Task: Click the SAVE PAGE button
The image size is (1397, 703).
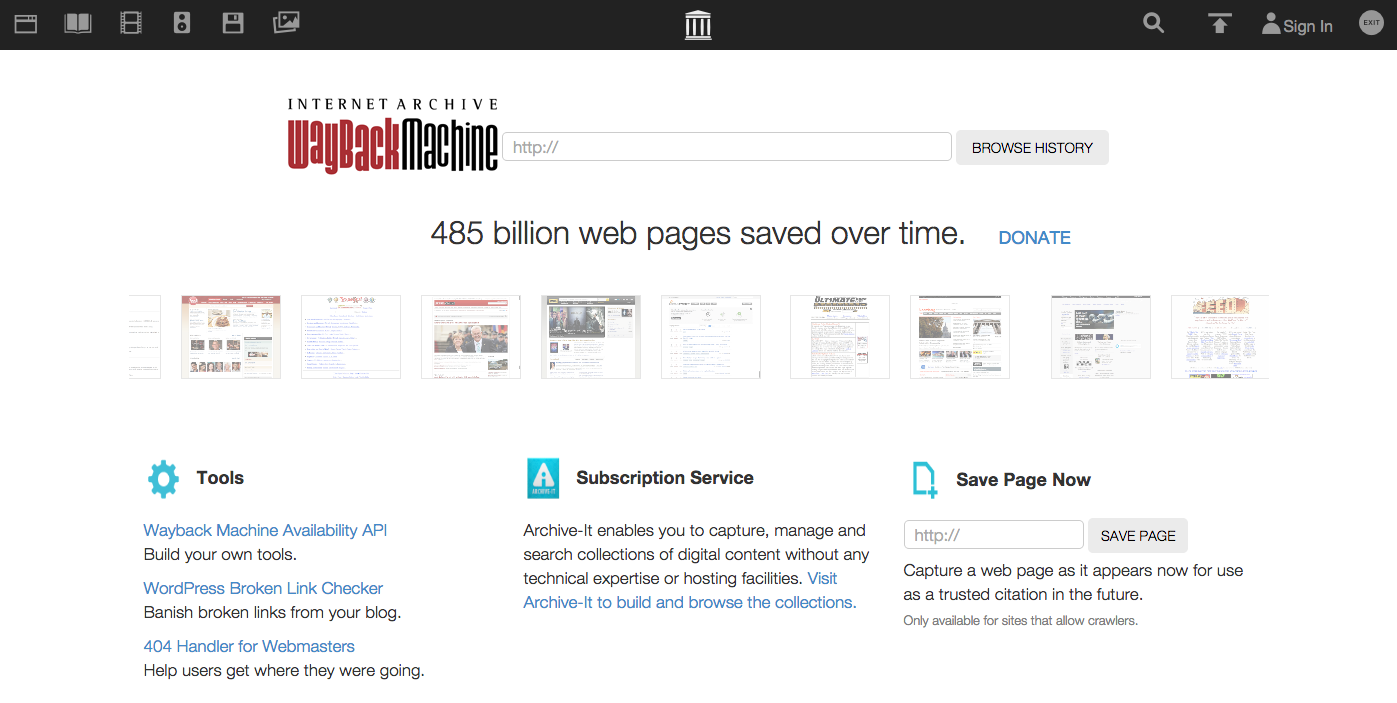Action: click(x=1138, y=535)
